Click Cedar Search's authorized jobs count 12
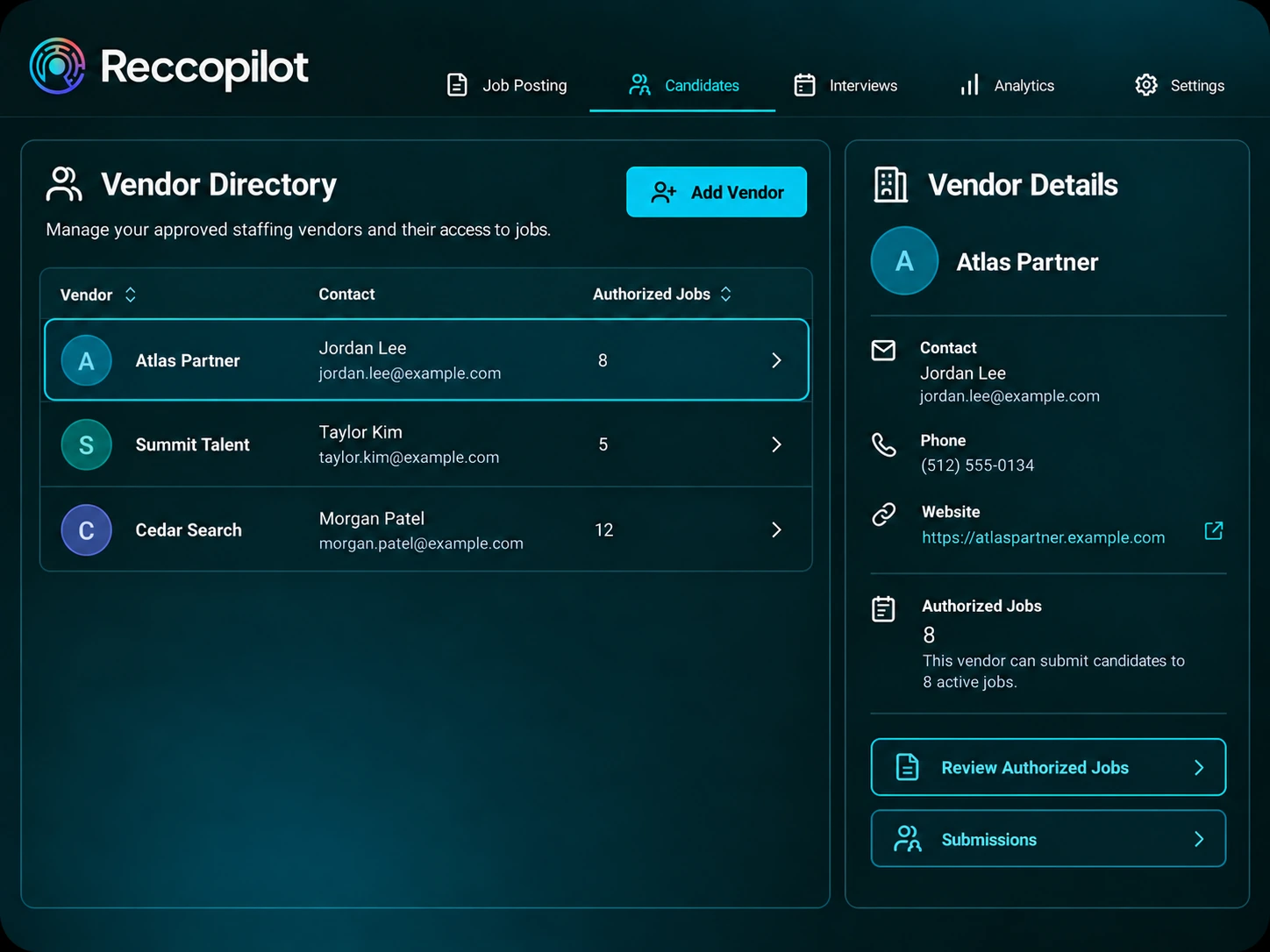Screen dimensions: 1270x952 (603, 530)
